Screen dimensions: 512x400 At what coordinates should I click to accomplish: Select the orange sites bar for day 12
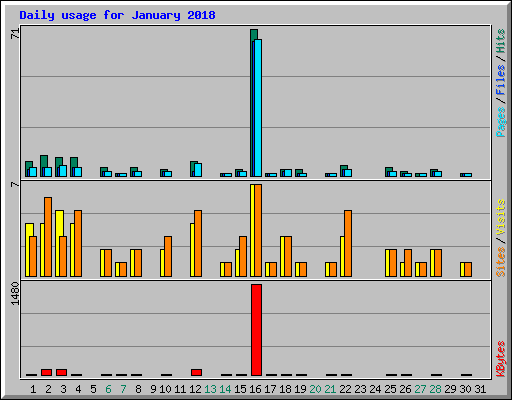tap(198, 243)
